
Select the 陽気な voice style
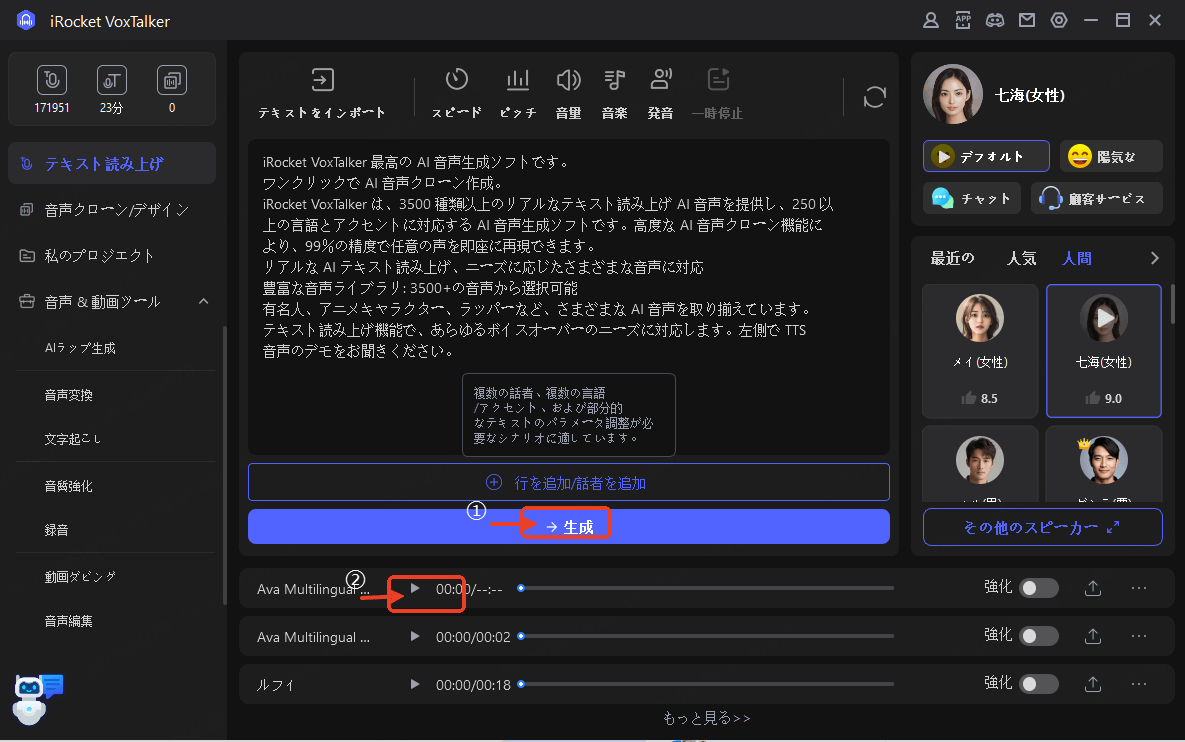pos(1111,156)
